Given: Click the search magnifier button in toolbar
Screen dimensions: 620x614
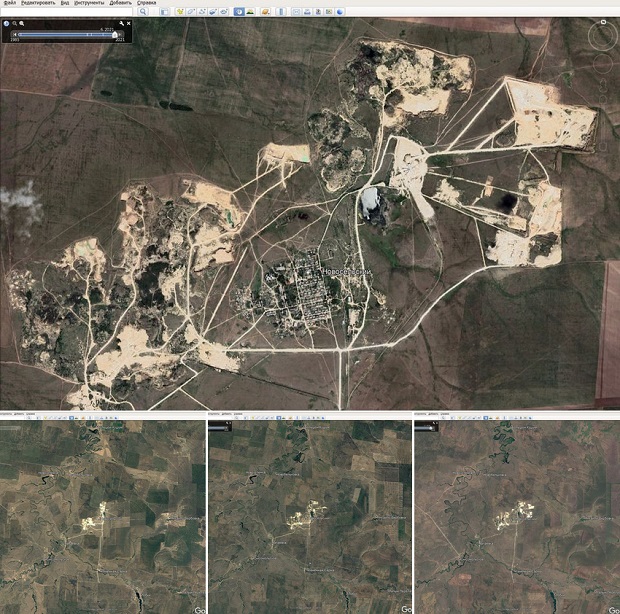Looking at the screenshot, I should 143,12.
